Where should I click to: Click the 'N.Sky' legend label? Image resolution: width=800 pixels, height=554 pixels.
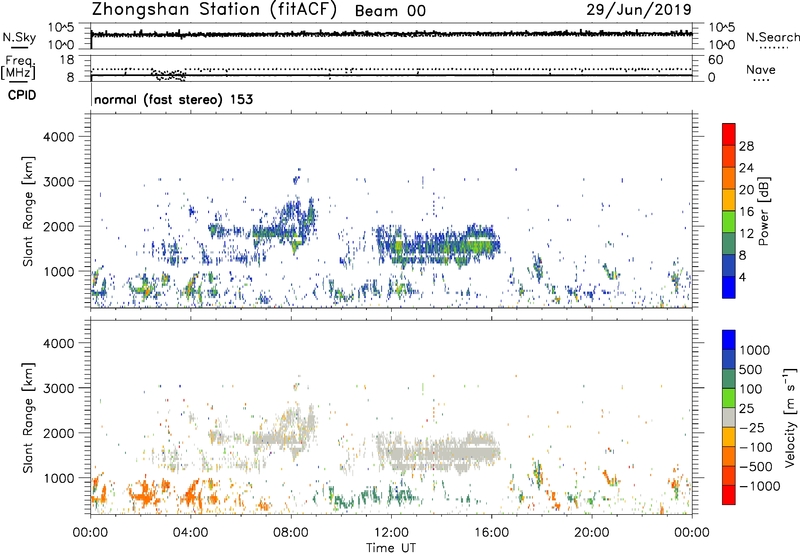[x=19, y=37]
